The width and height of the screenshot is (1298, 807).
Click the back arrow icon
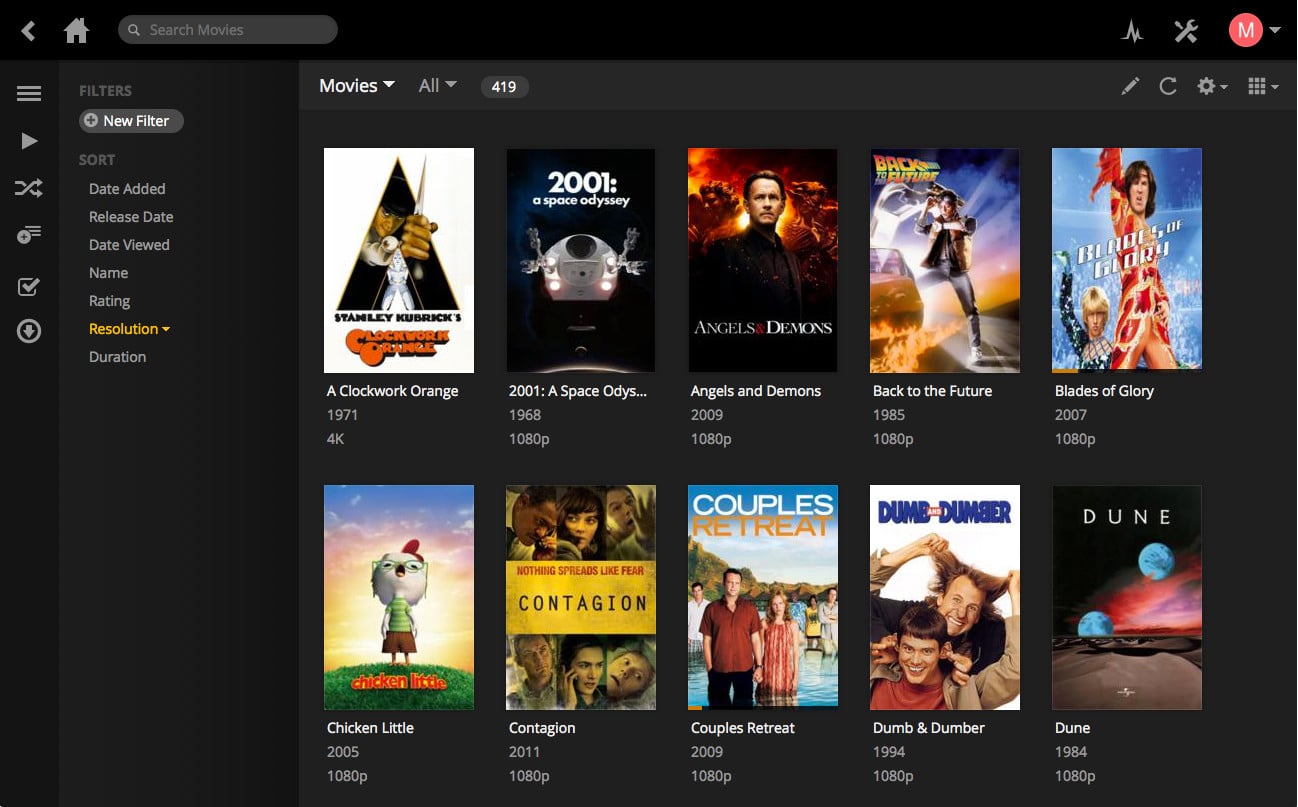(x=29, y=31)
